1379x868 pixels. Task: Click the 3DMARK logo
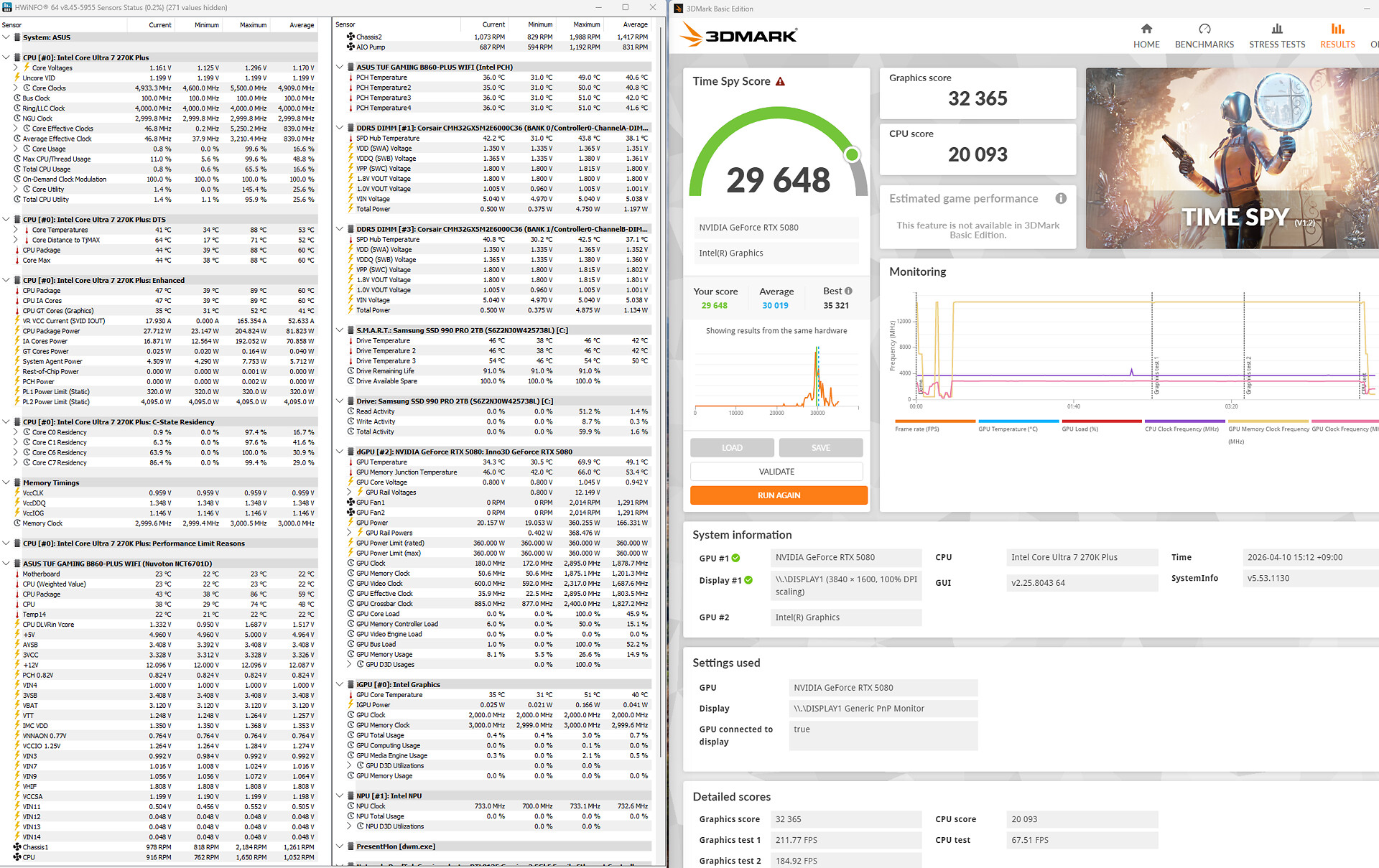(x=739, y=35)
